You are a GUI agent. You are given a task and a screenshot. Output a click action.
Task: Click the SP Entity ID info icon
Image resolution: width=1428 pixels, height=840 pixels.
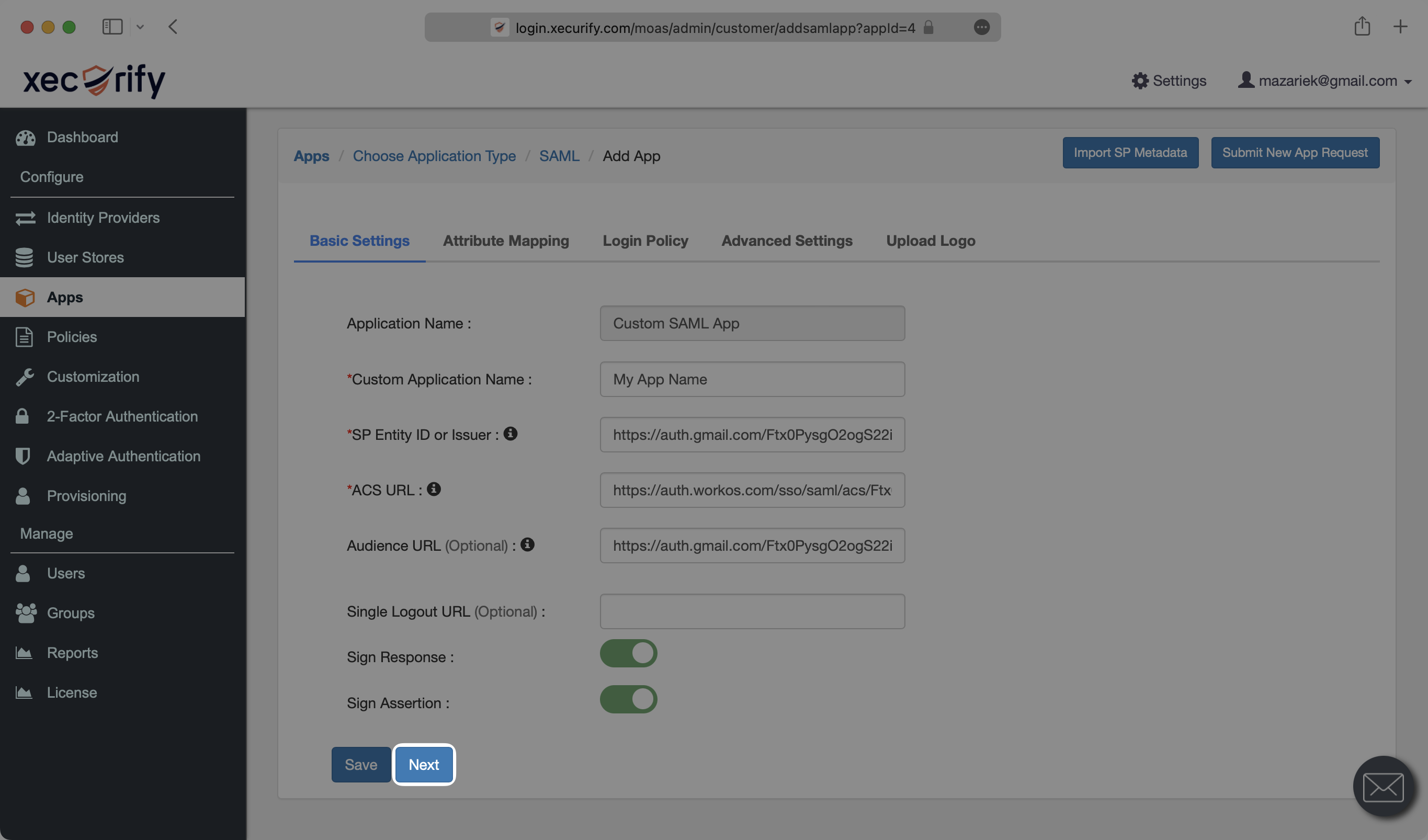pyautogui.click(x=510, y=434)
